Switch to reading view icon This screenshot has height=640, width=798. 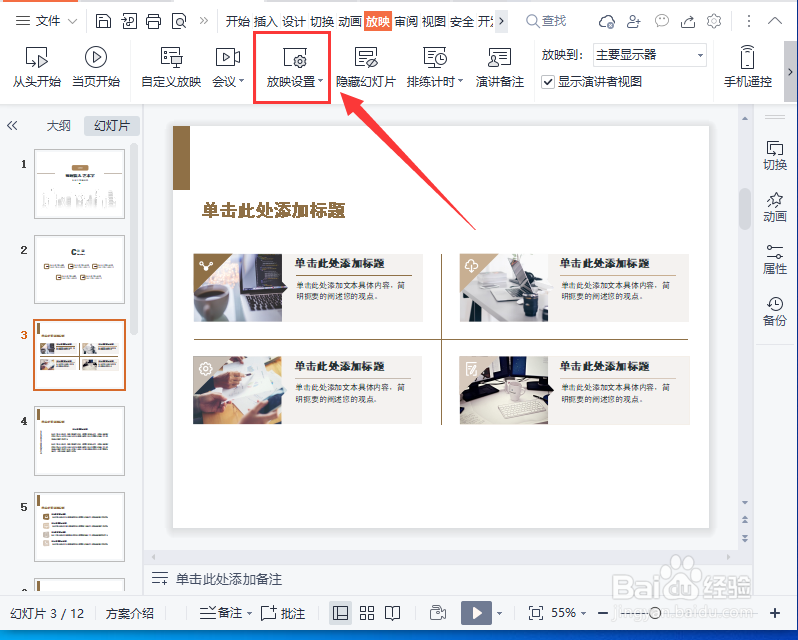tap(392, 613)
